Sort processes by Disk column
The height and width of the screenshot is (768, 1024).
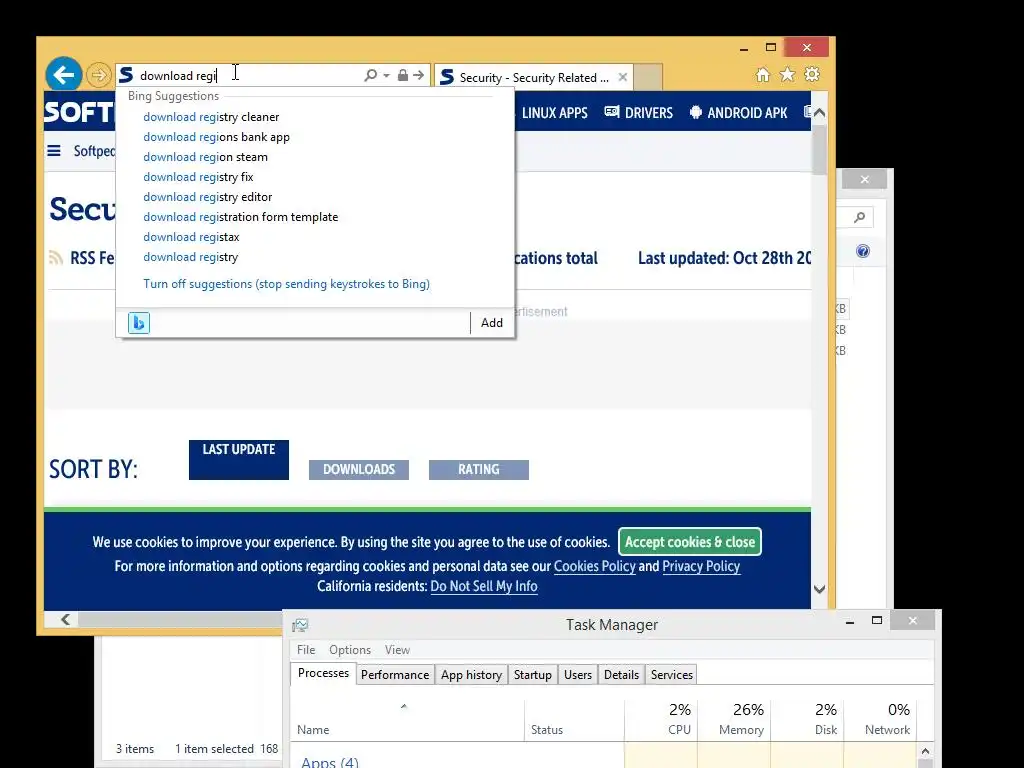[807, 720]
